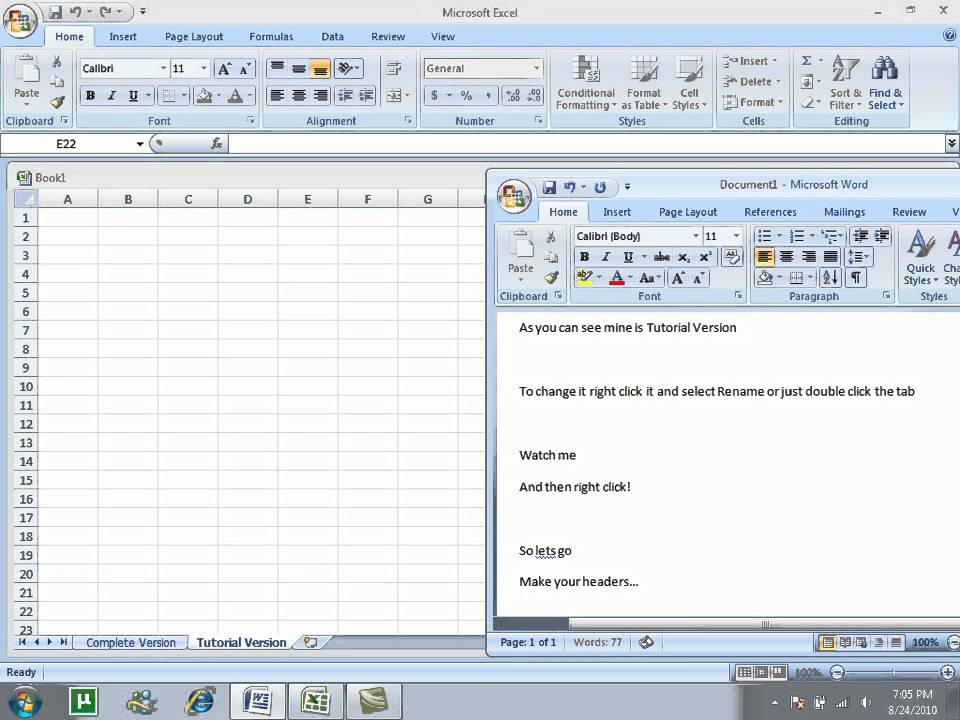
Task: Toggle Bold in Word Font group
Action: coord(584,257)
